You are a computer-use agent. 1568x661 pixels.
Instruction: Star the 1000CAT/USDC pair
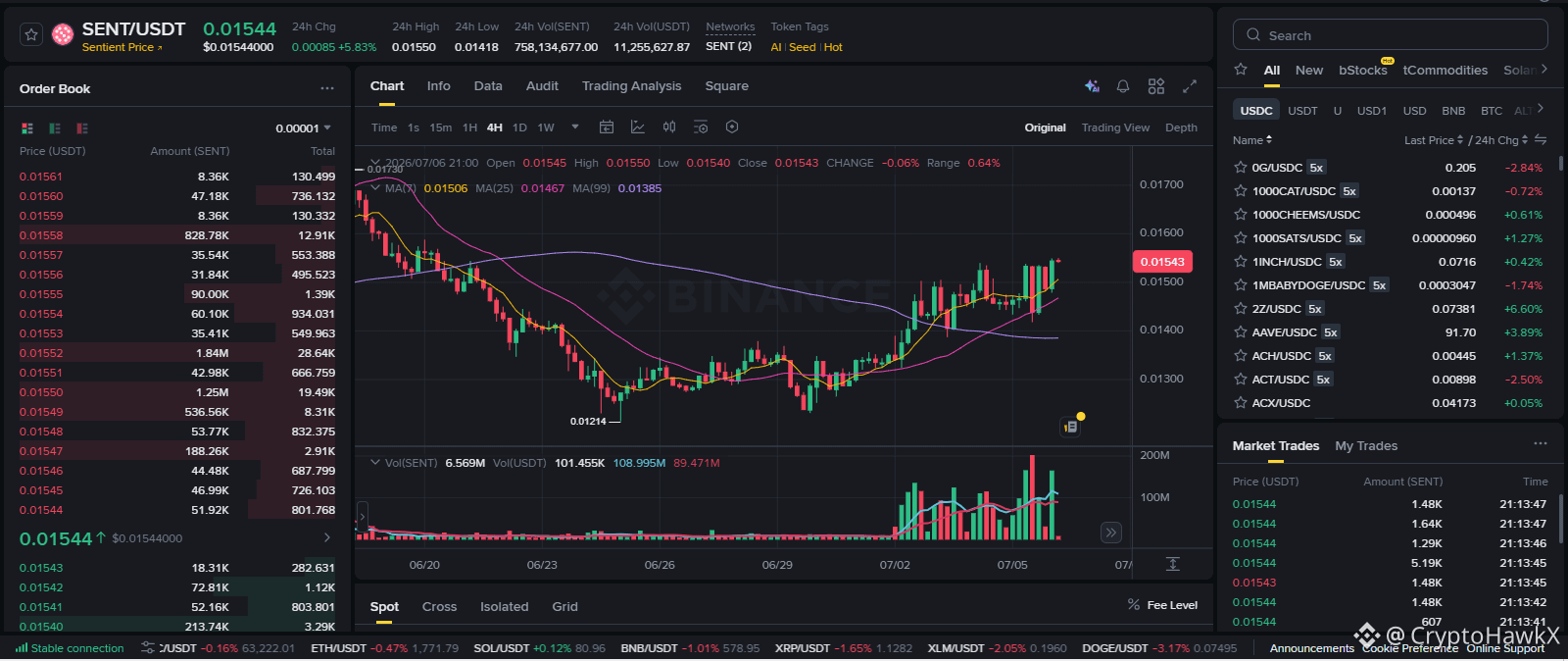pyautogui.click(x=1241, y=191)
